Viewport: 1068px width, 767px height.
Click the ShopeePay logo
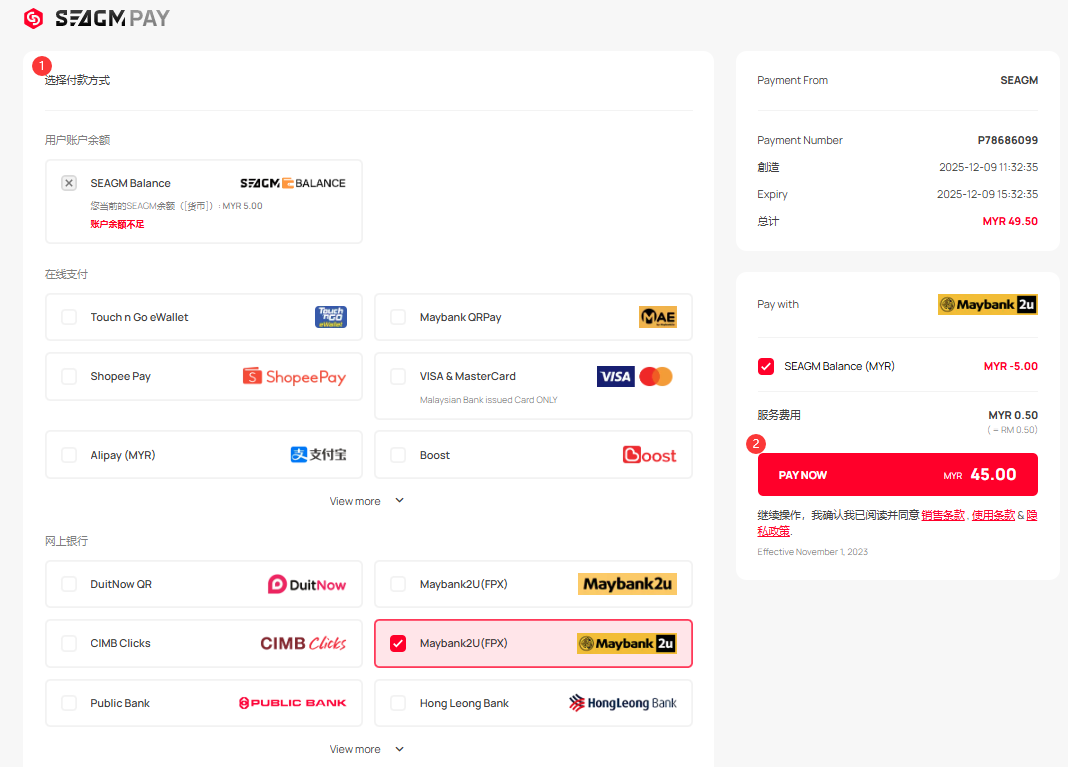[x=294, y=377]
